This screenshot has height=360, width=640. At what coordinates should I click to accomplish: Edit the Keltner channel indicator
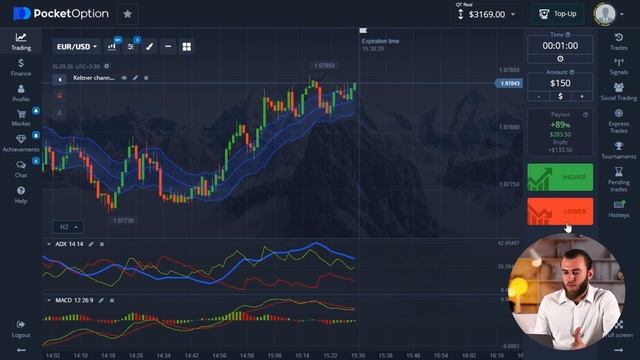(135, 78)
